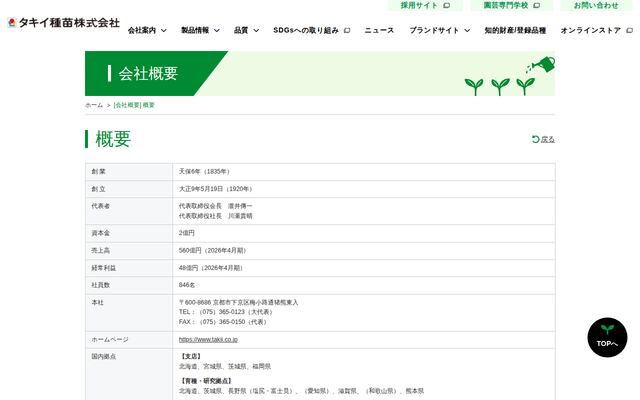Viewport: 640px width, 400px height.
Task: Expand the 会社案内 dropdown chevron
Action: 164,31
